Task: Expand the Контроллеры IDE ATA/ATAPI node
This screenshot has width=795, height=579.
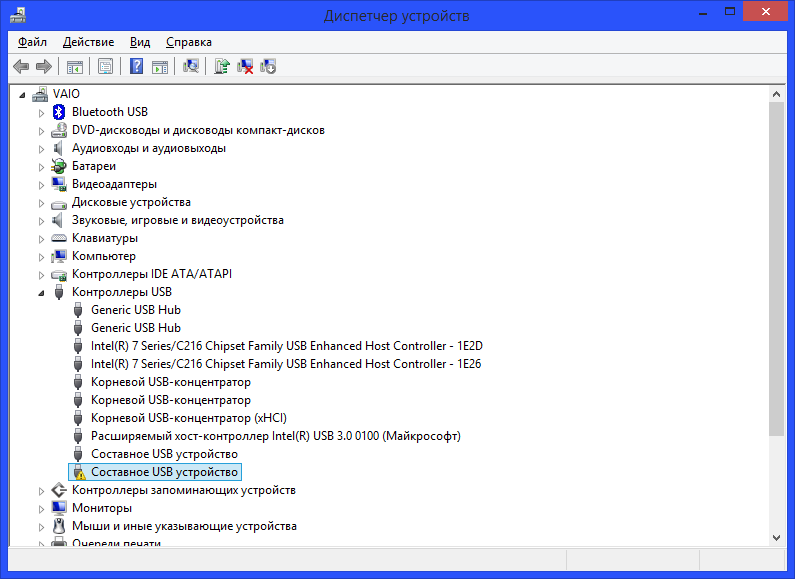Action: [41, 275]
